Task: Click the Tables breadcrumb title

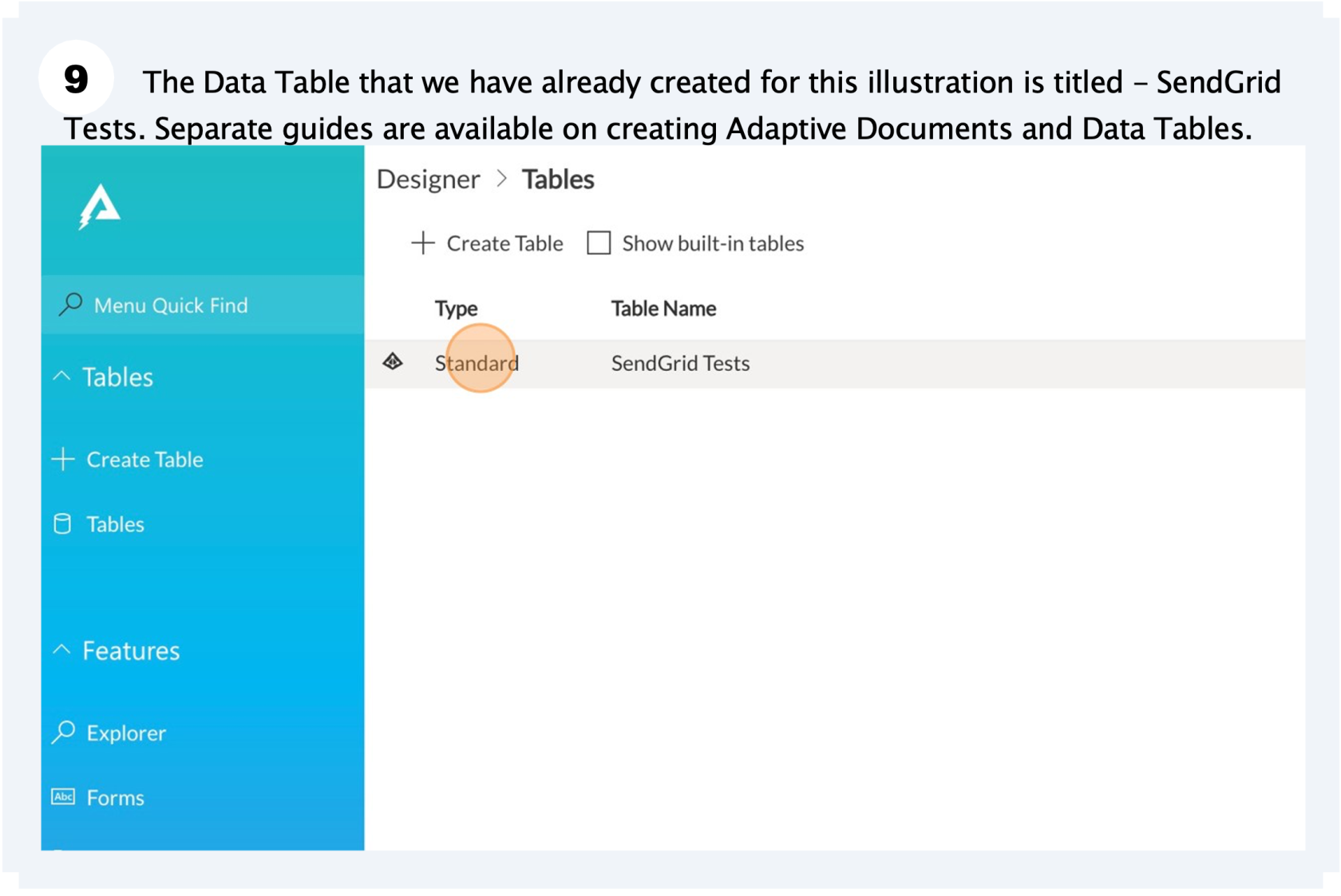Action: (558, 180)
